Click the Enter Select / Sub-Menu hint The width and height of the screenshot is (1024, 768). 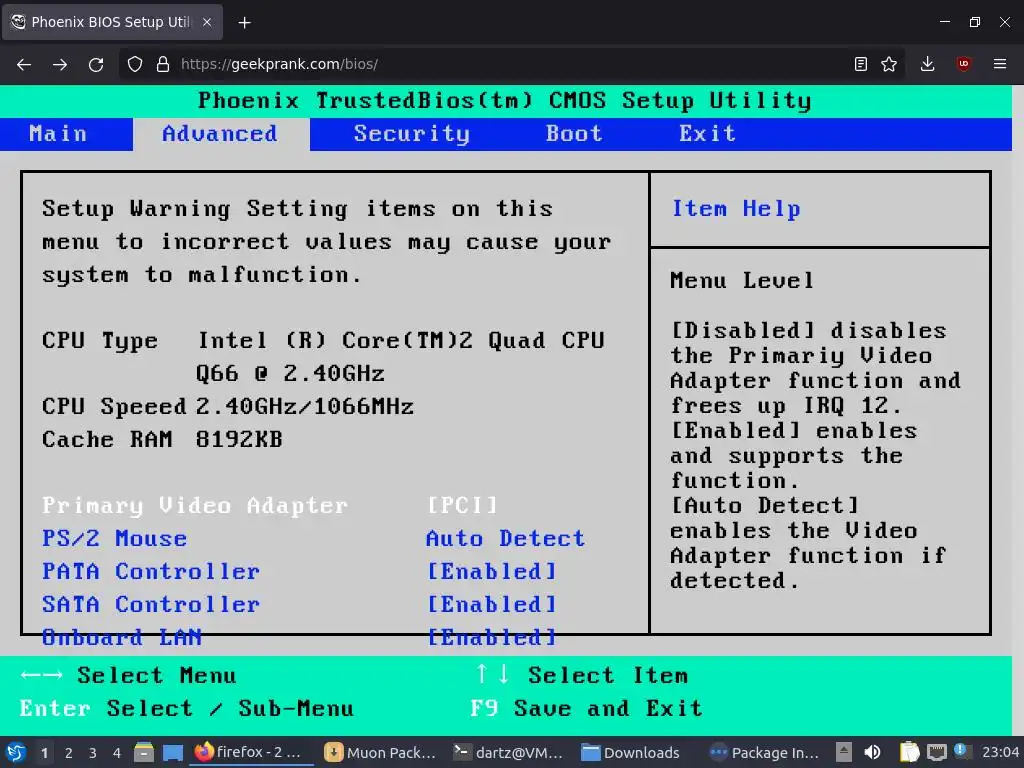click(187, 709)
